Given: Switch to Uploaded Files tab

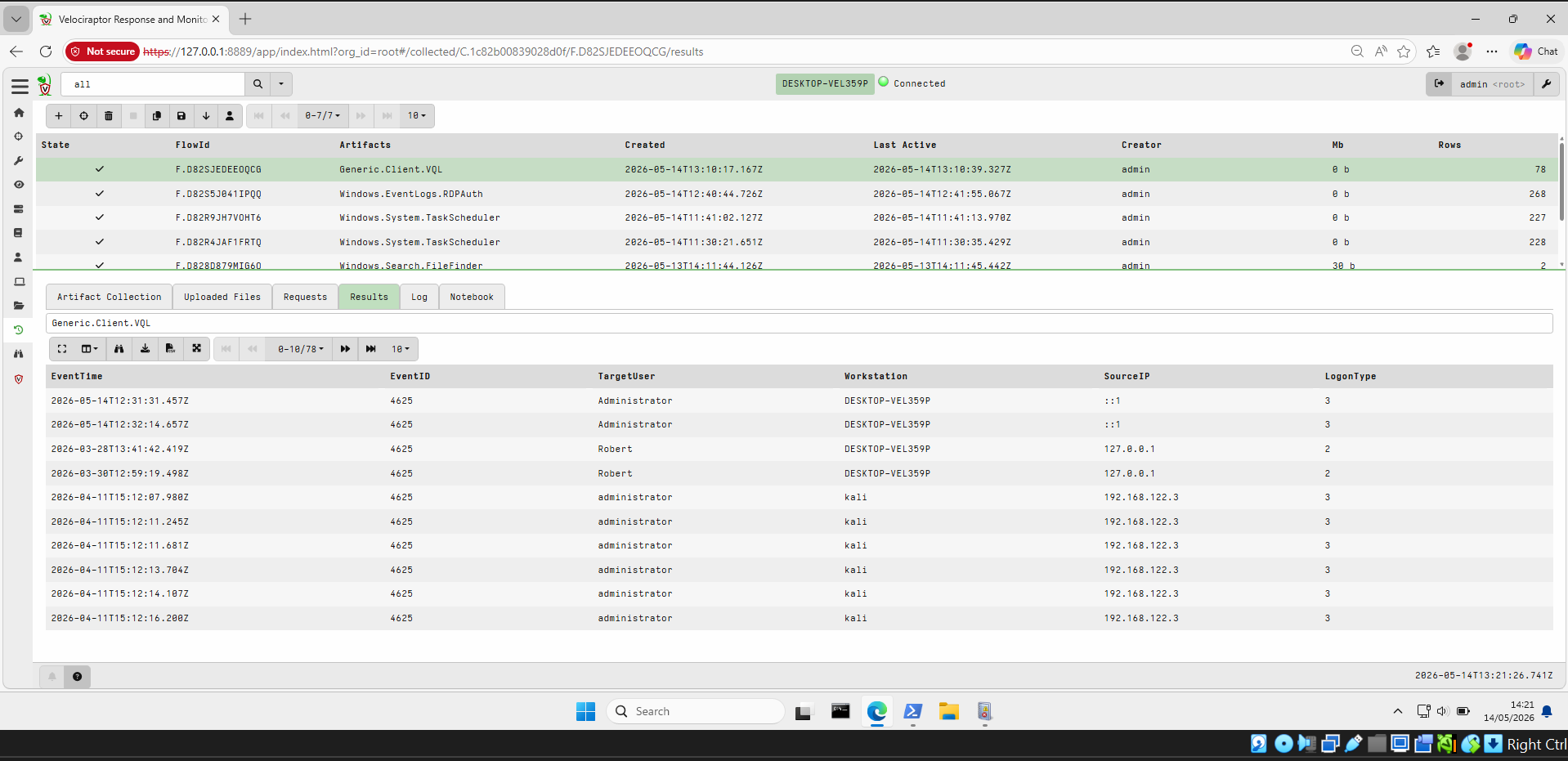Looking at the screenshot, I should [222, 297].
